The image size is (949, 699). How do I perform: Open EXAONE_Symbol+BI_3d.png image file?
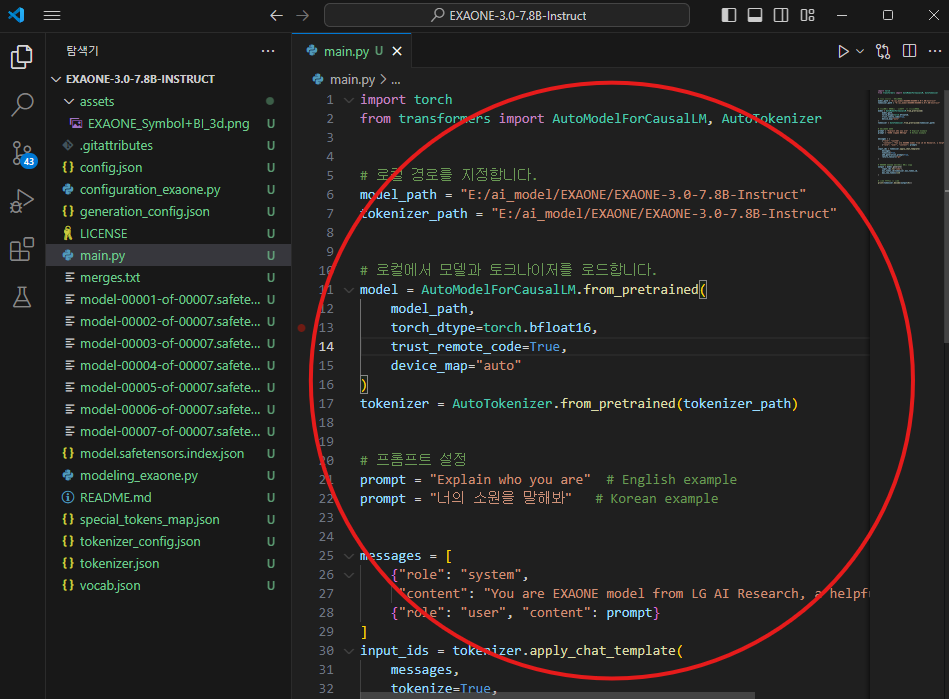coord(168,123)
